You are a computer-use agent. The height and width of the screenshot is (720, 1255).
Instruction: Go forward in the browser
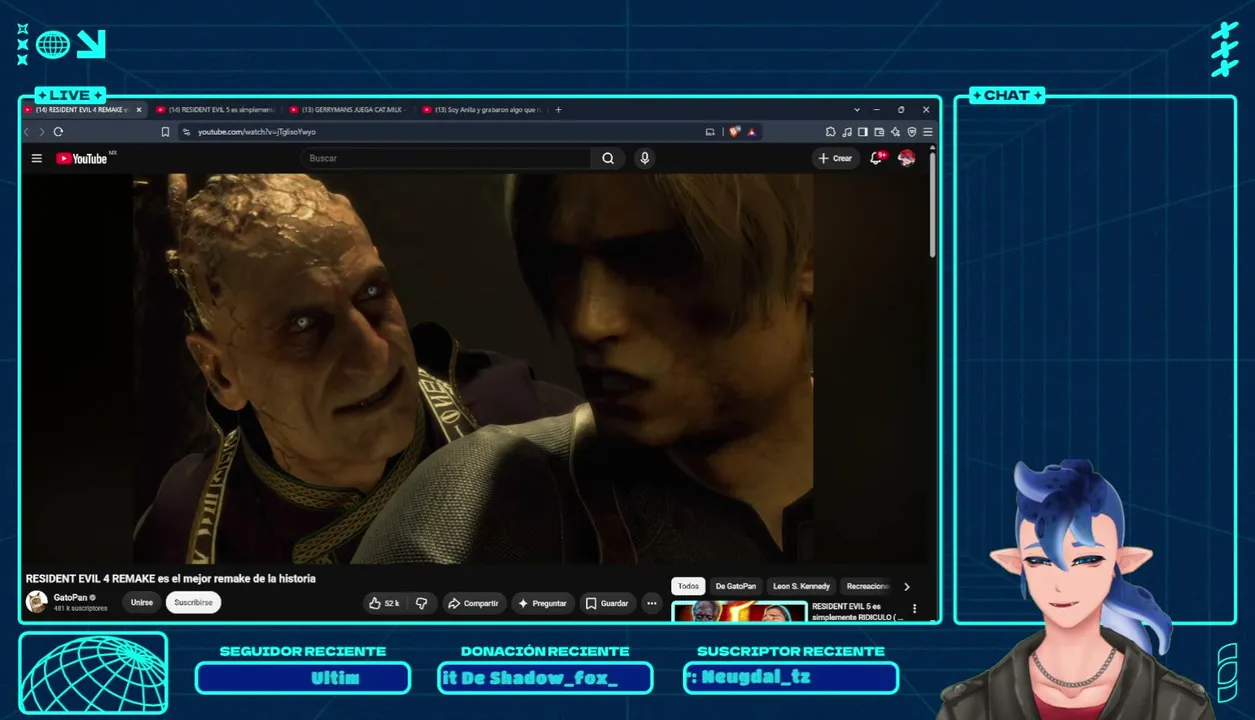coord(41,131)
